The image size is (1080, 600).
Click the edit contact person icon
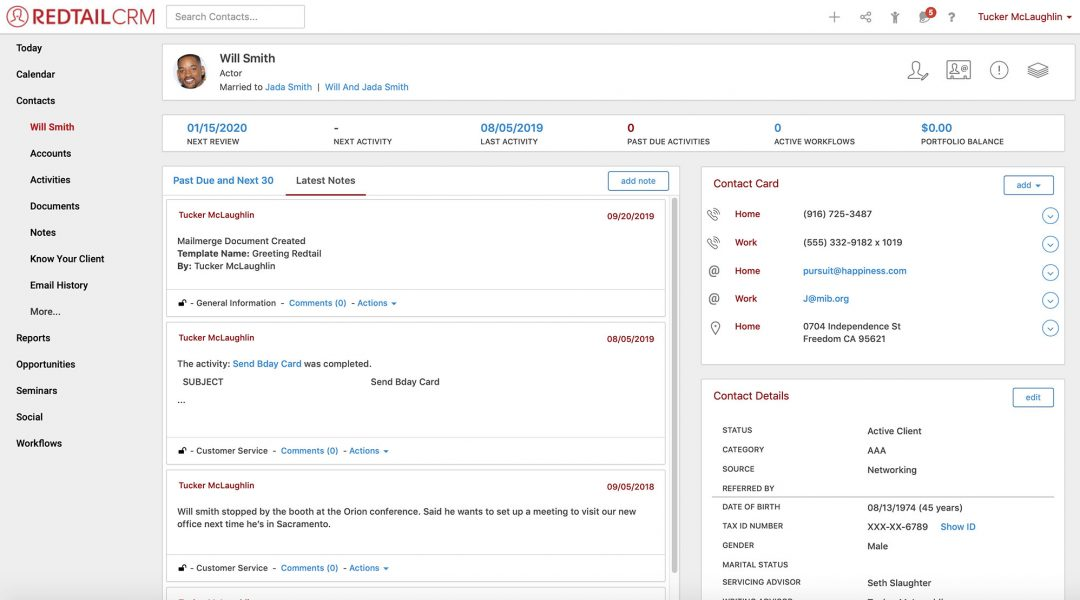point(917,70)
